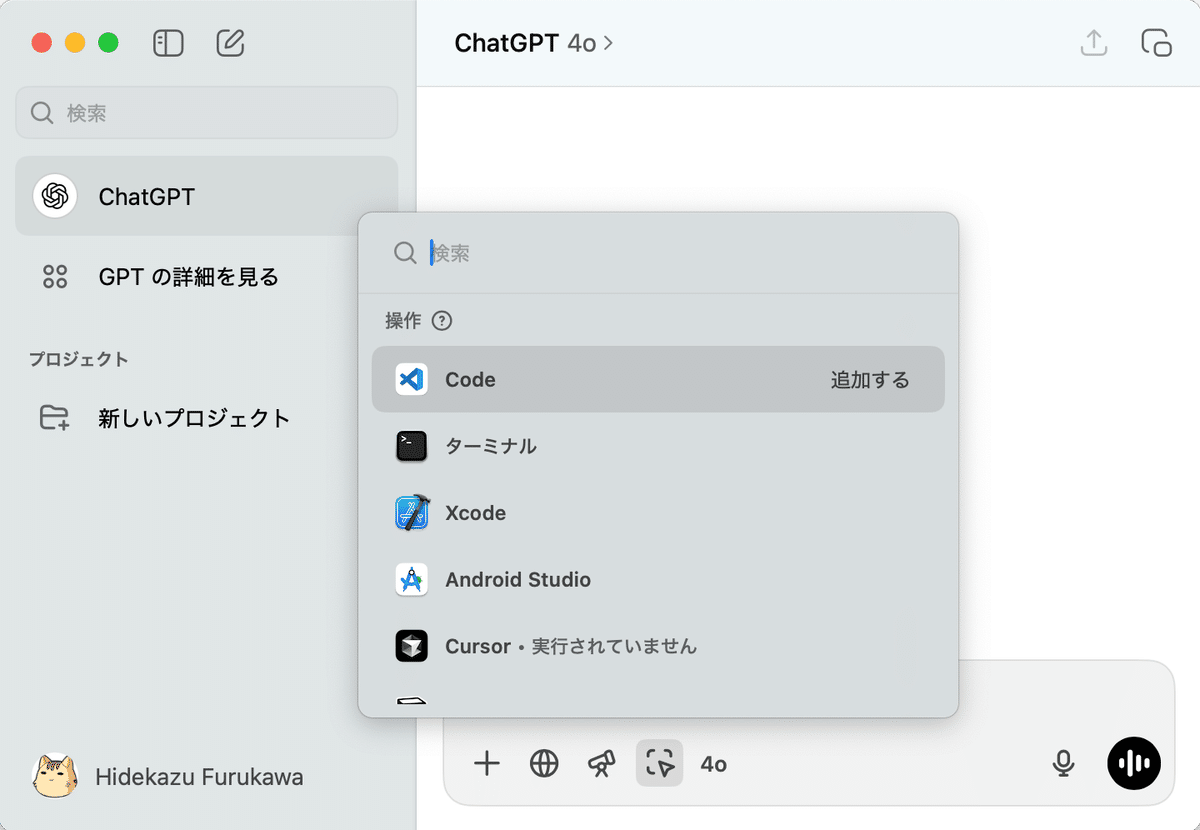The width and height of the screenshot is (1200, 830).
Task: Open a new chat with the compose icon
Action: (230, 43)
